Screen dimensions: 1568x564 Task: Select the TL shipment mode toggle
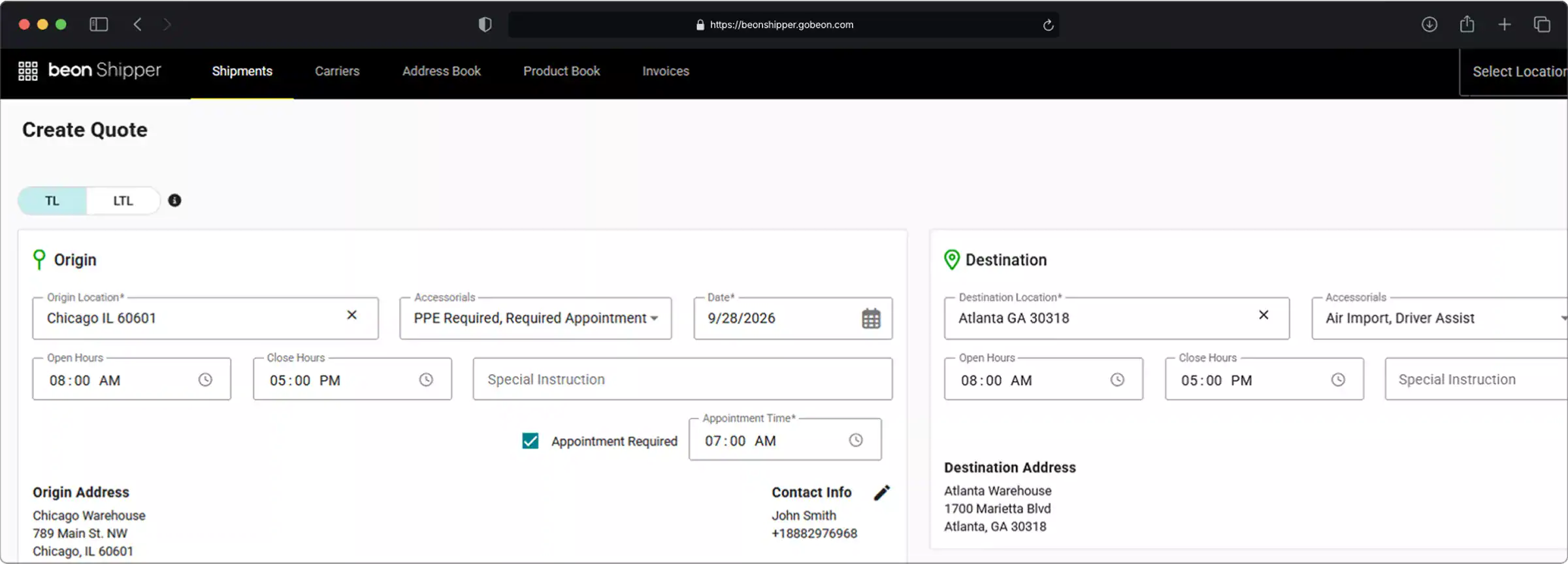(x=52, y=201)
